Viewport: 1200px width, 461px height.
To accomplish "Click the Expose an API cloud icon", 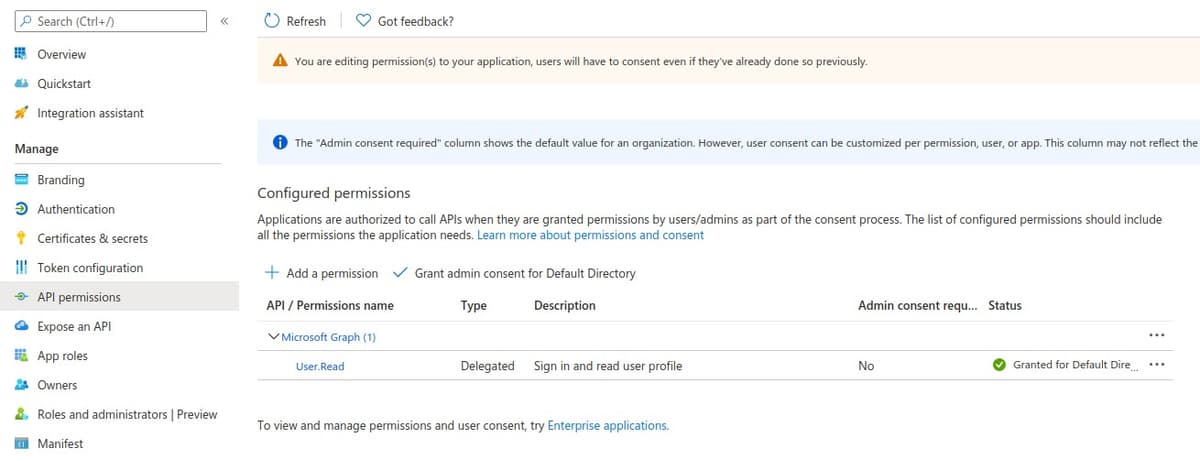I will pos(21,326).
